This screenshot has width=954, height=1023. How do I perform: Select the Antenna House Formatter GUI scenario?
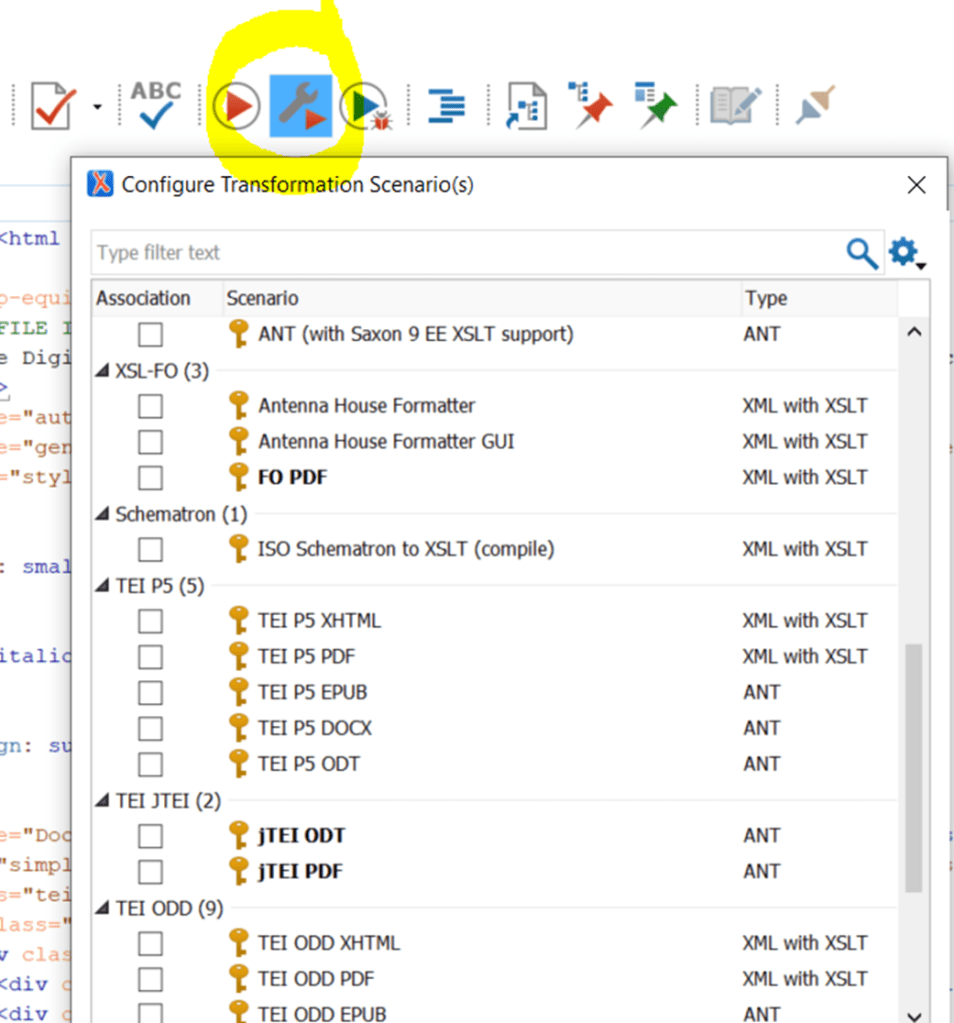coord(386,441)
